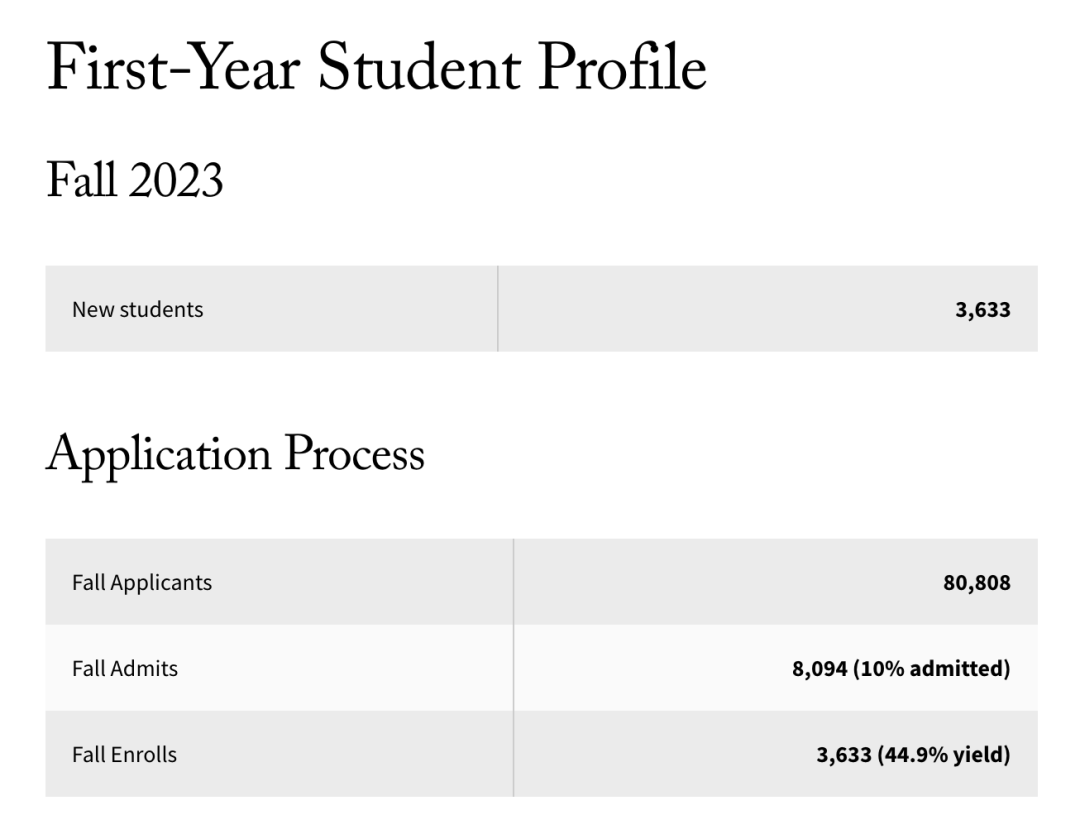Click the word Admits in the table
1080x839 pixels.
[x=145, y=668]
